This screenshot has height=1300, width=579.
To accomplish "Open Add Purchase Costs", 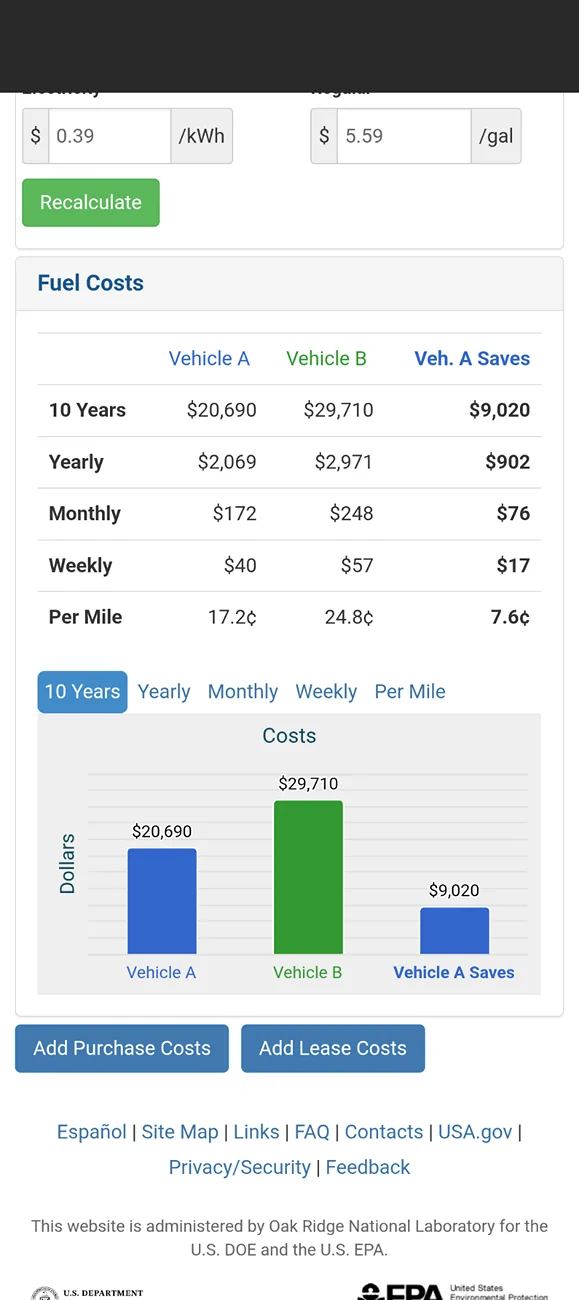I will (121, 1048).
